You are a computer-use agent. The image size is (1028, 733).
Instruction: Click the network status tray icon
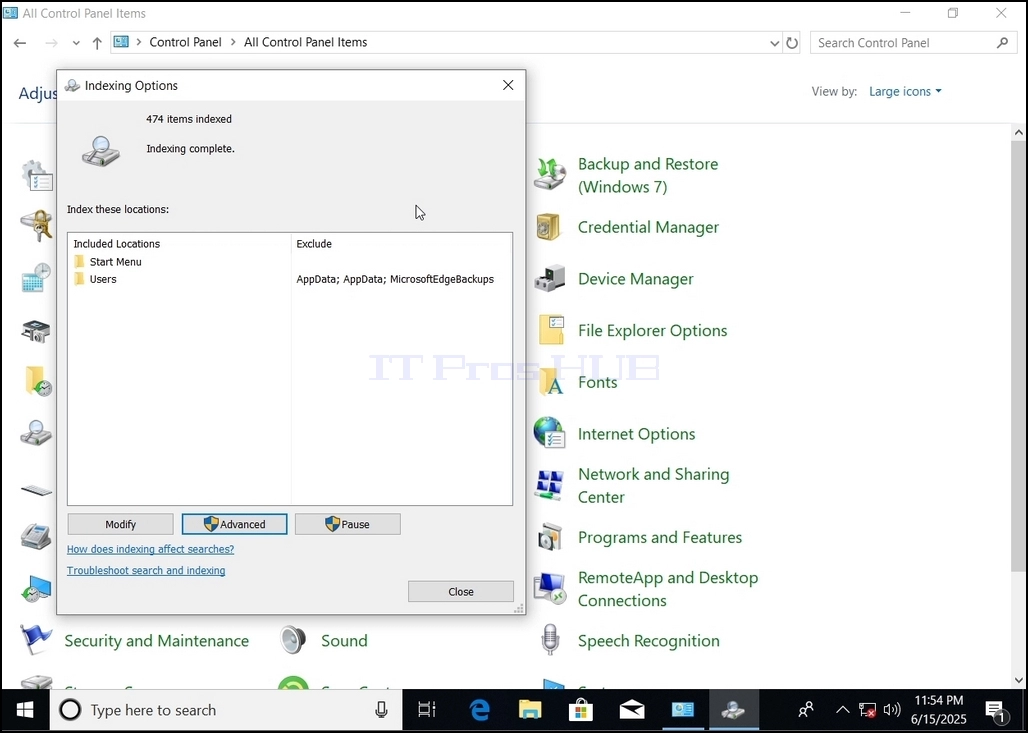pos(867,710)
